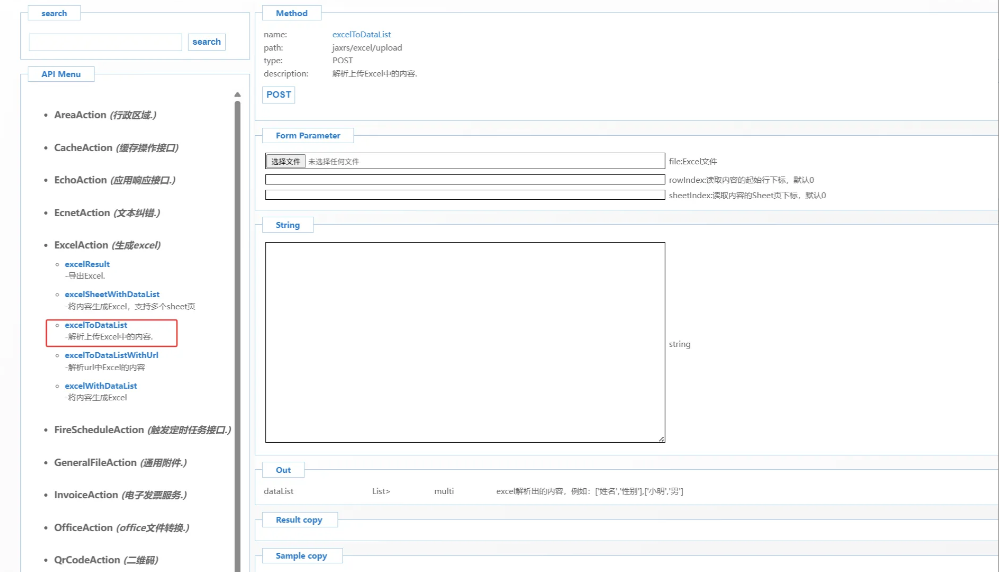Open the excelResult API method
The height and width of the screenshot is (572, 999).
pyautogui.click(x=87, y=264)
